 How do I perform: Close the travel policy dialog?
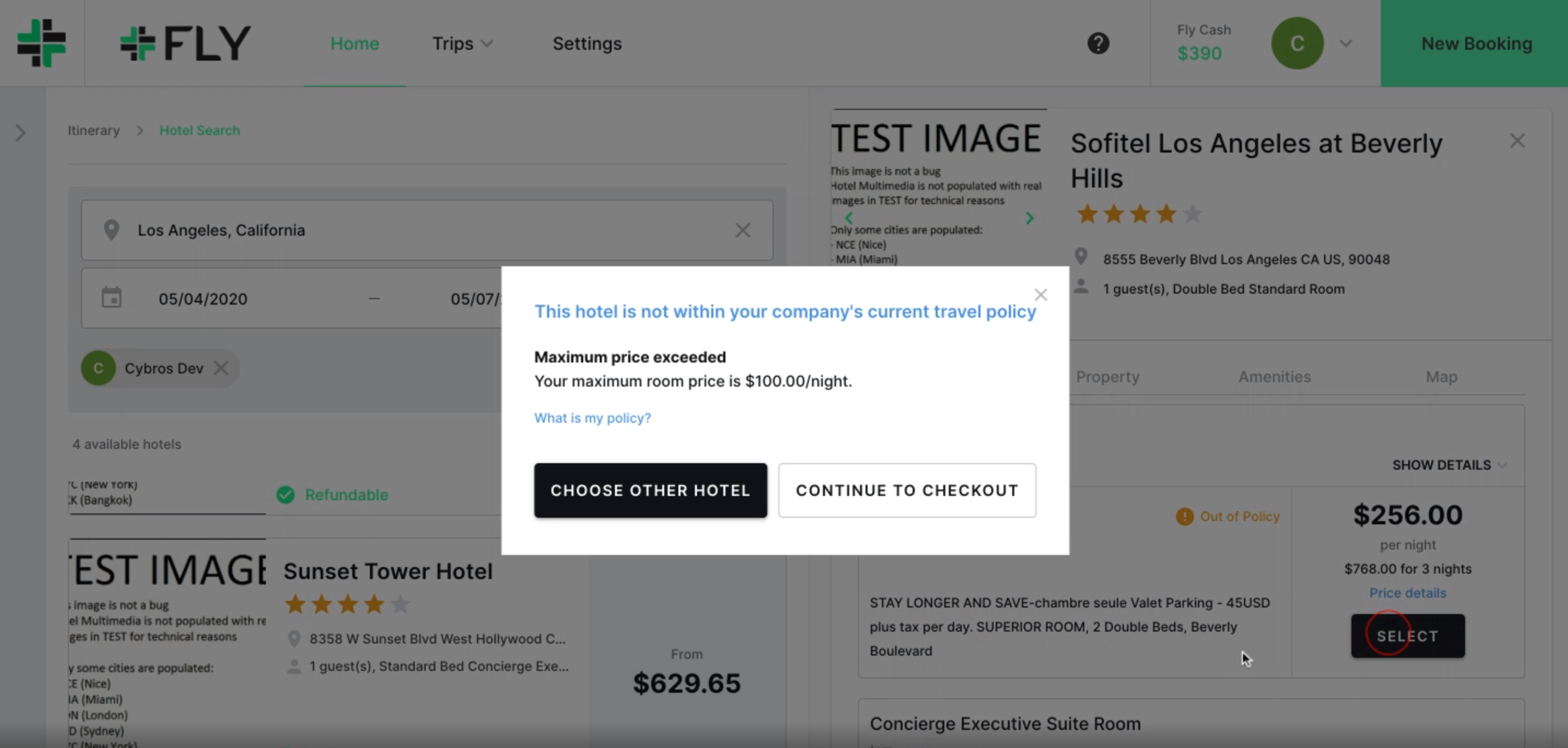pos(1041,295)
